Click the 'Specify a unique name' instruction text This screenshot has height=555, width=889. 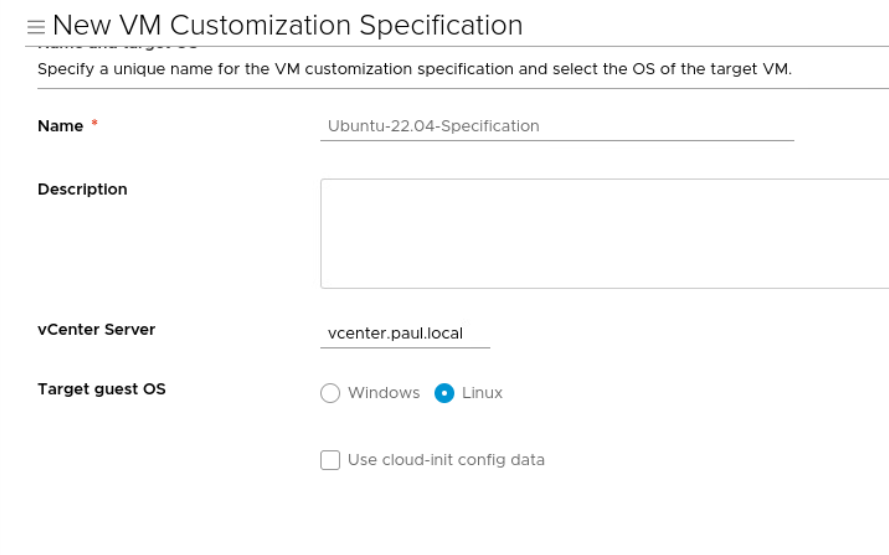coord(414,69)
